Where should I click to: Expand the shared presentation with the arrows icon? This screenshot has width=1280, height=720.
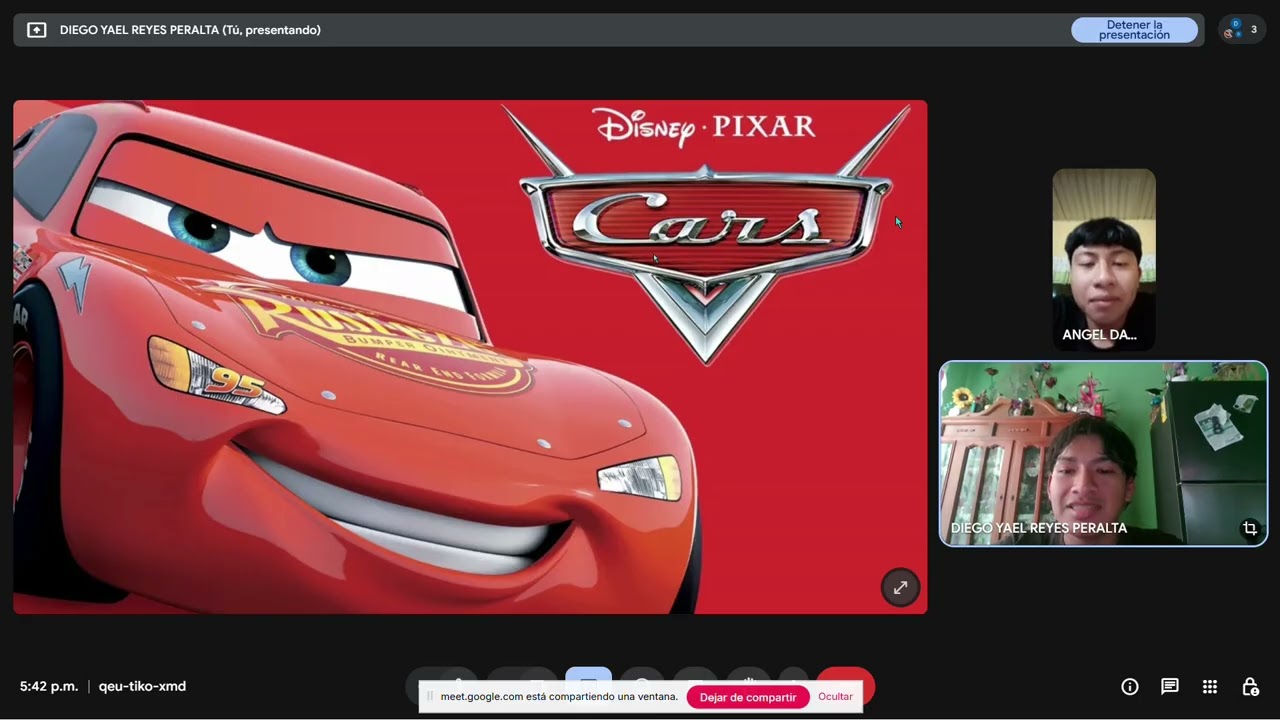tap(900, 588)
